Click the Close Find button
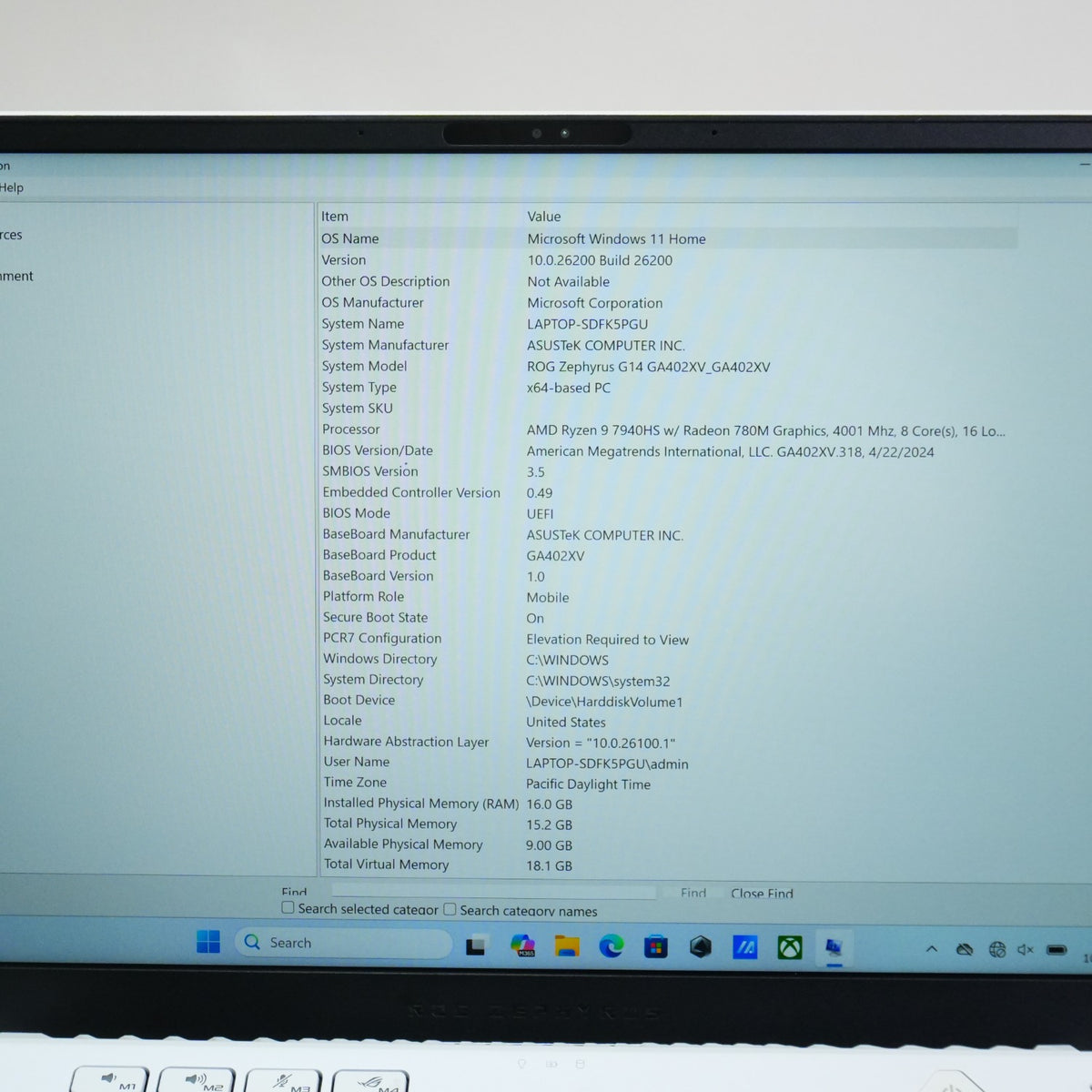This screenshot has height=1092, width=1092. pos(762,894)
